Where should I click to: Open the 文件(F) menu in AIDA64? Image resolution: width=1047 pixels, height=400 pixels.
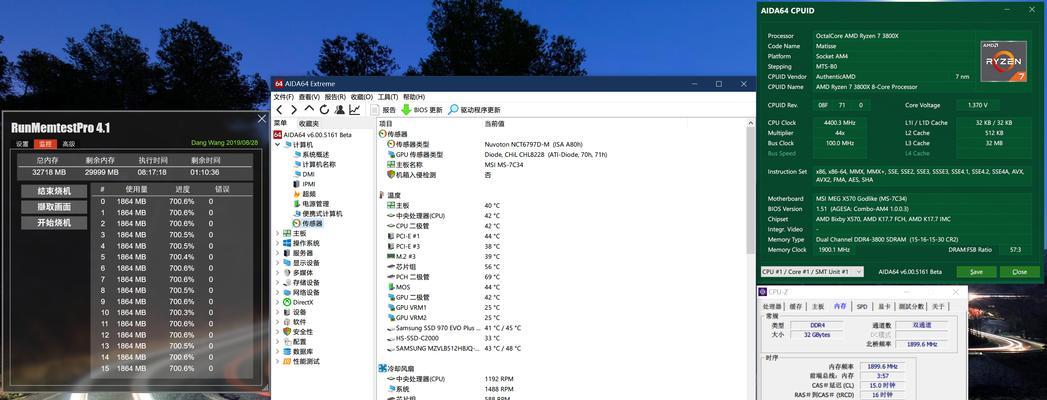(284, 97)
